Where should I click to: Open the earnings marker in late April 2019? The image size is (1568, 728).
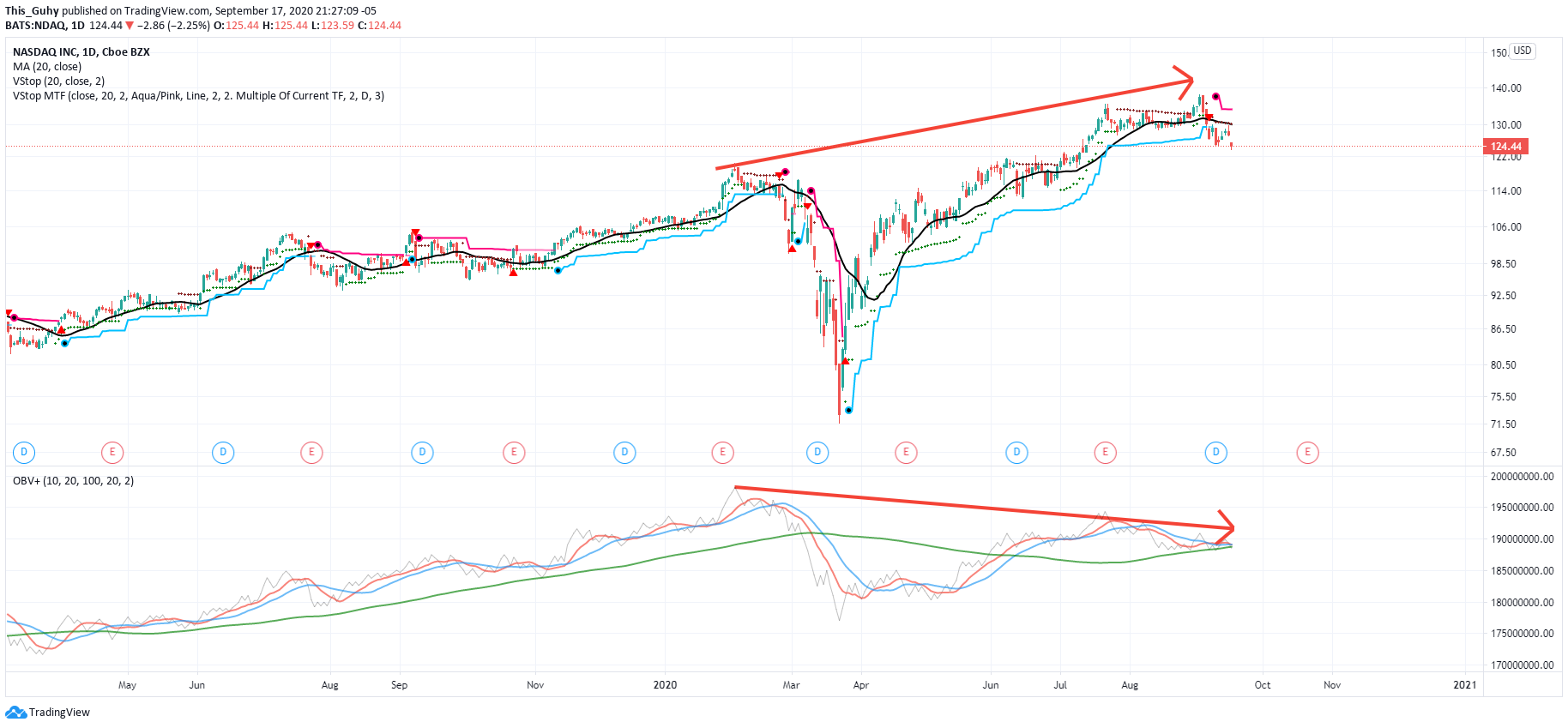112,452
